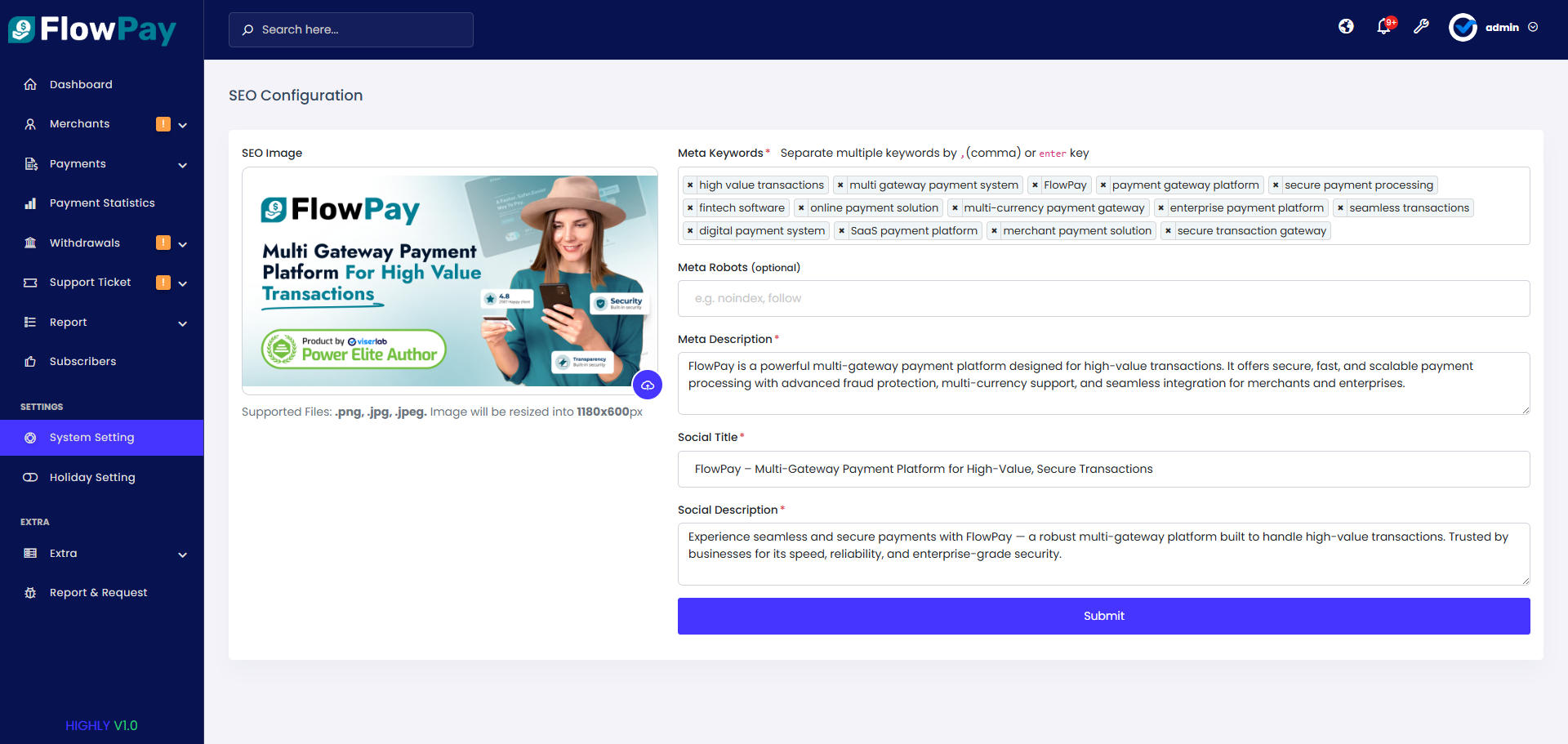Remove the 'multi-currency payment gateway' keyword
This screenshot has width=1568, height=744.
click(x=955, y=208)
